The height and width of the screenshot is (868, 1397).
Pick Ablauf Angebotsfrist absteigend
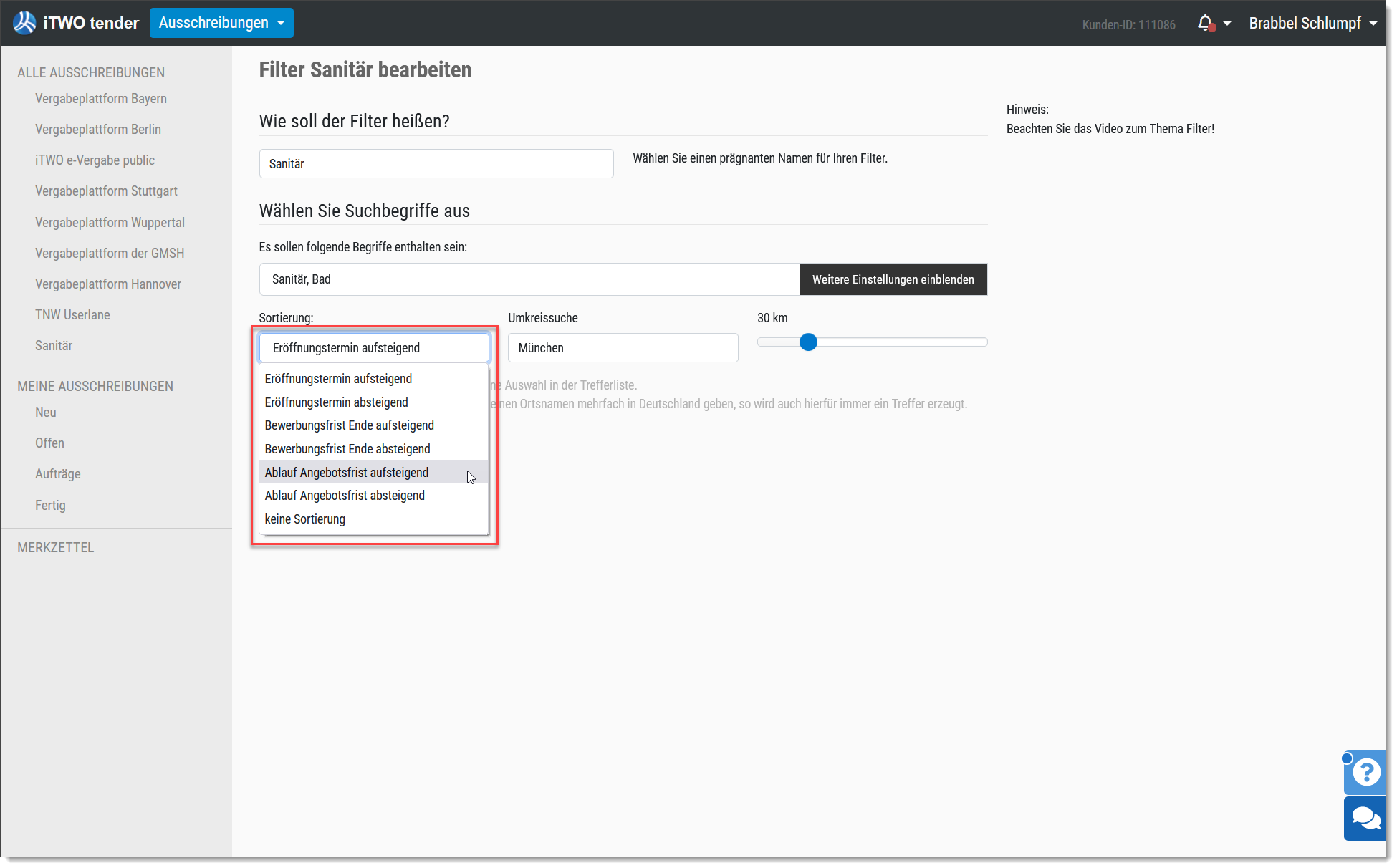tap(373, 496)
